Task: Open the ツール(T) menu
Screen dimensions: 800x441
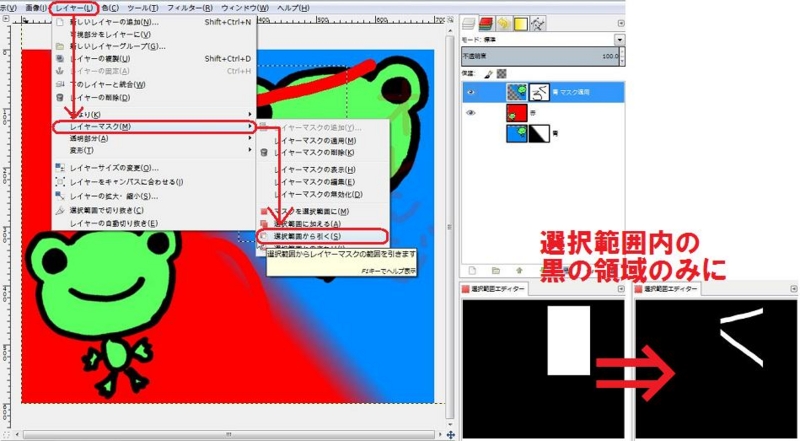Action: [143, 8]
